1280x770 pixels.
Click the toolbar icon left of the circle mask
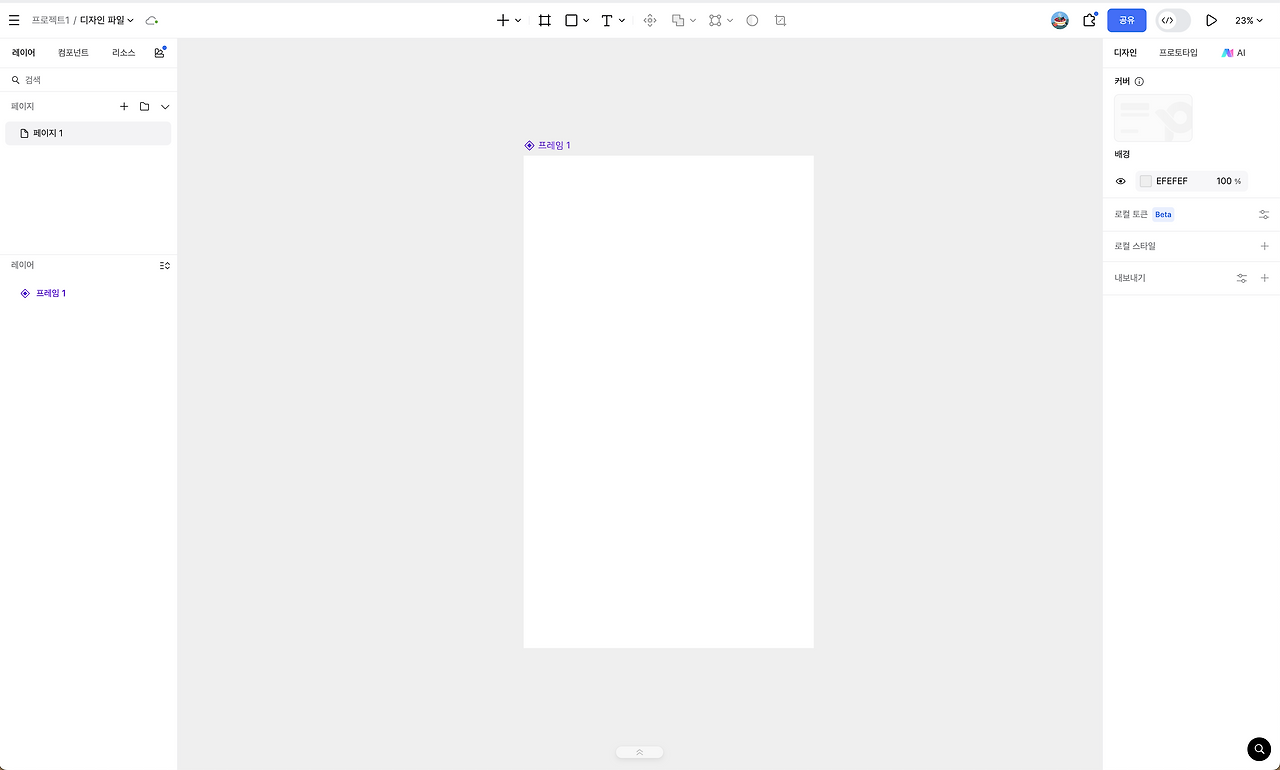pos(715,20)
